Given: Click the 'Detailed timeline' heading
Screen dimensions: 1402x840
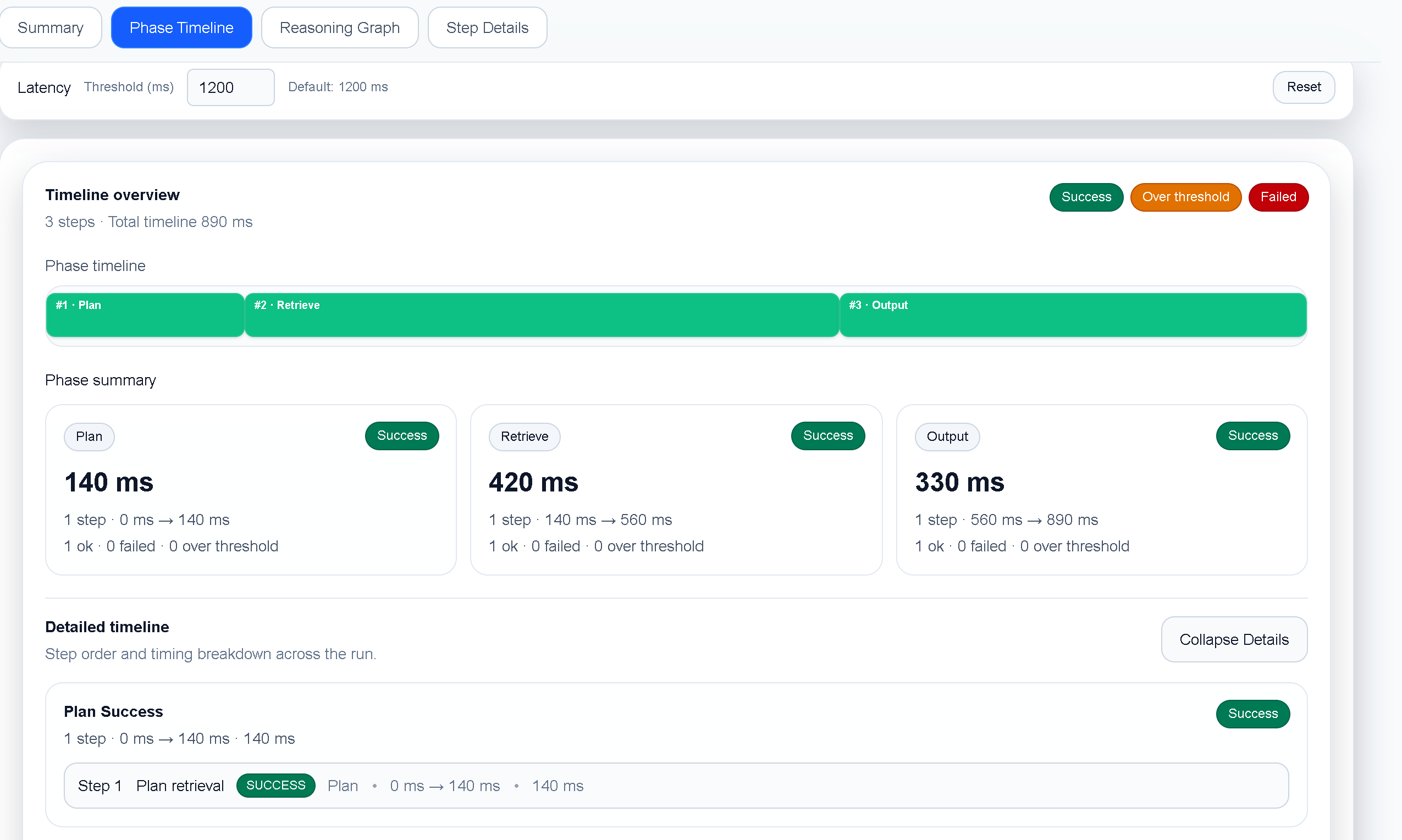Looking at the screenshot, I should pyautogui.click(x=107, y=627).
